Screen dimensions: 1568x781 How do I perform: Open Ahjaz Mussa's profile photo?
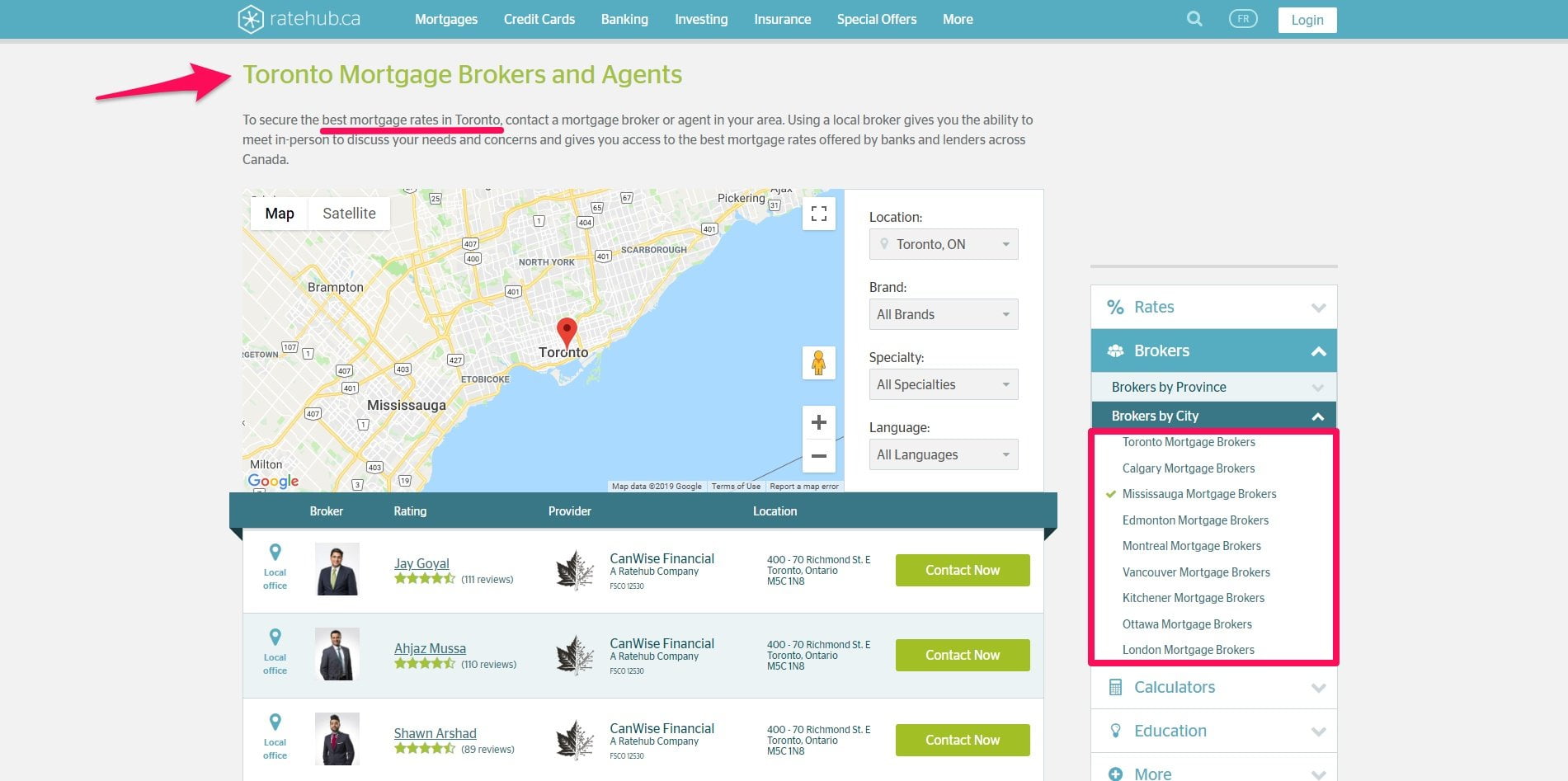[x=337, y=654]
